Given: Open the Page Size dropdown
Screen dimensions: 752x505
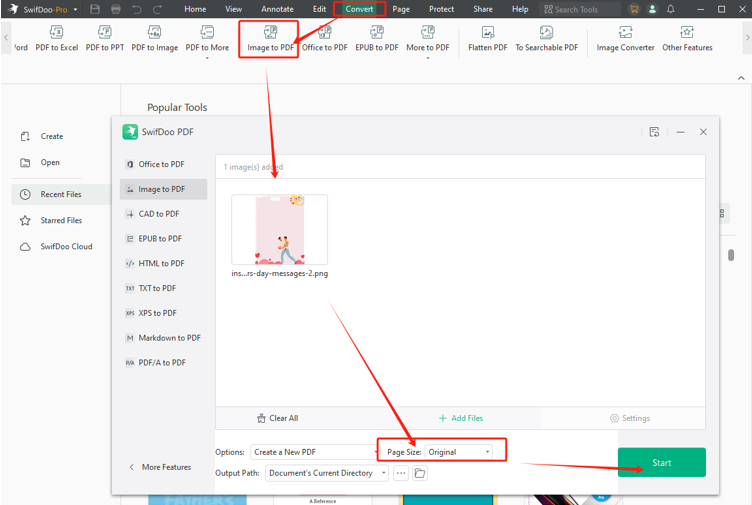Looking at the screenshot, I should coord(458,452).
